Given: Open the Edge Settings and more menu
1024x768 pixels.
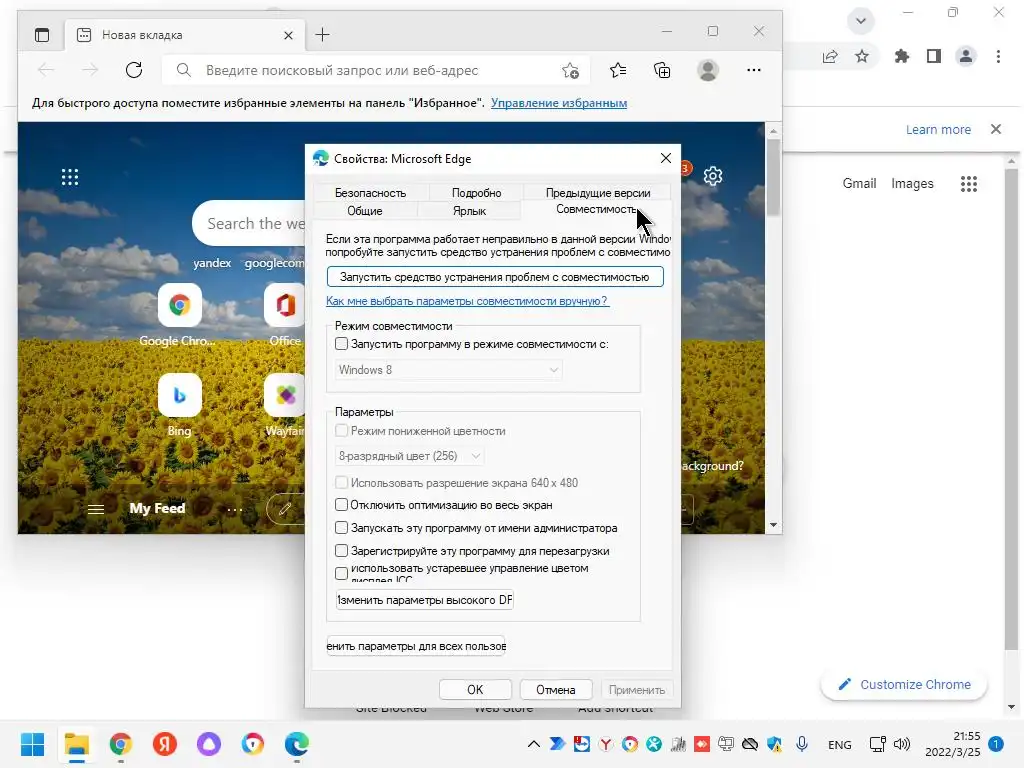Looking at the screenshot, I should 754,70.
